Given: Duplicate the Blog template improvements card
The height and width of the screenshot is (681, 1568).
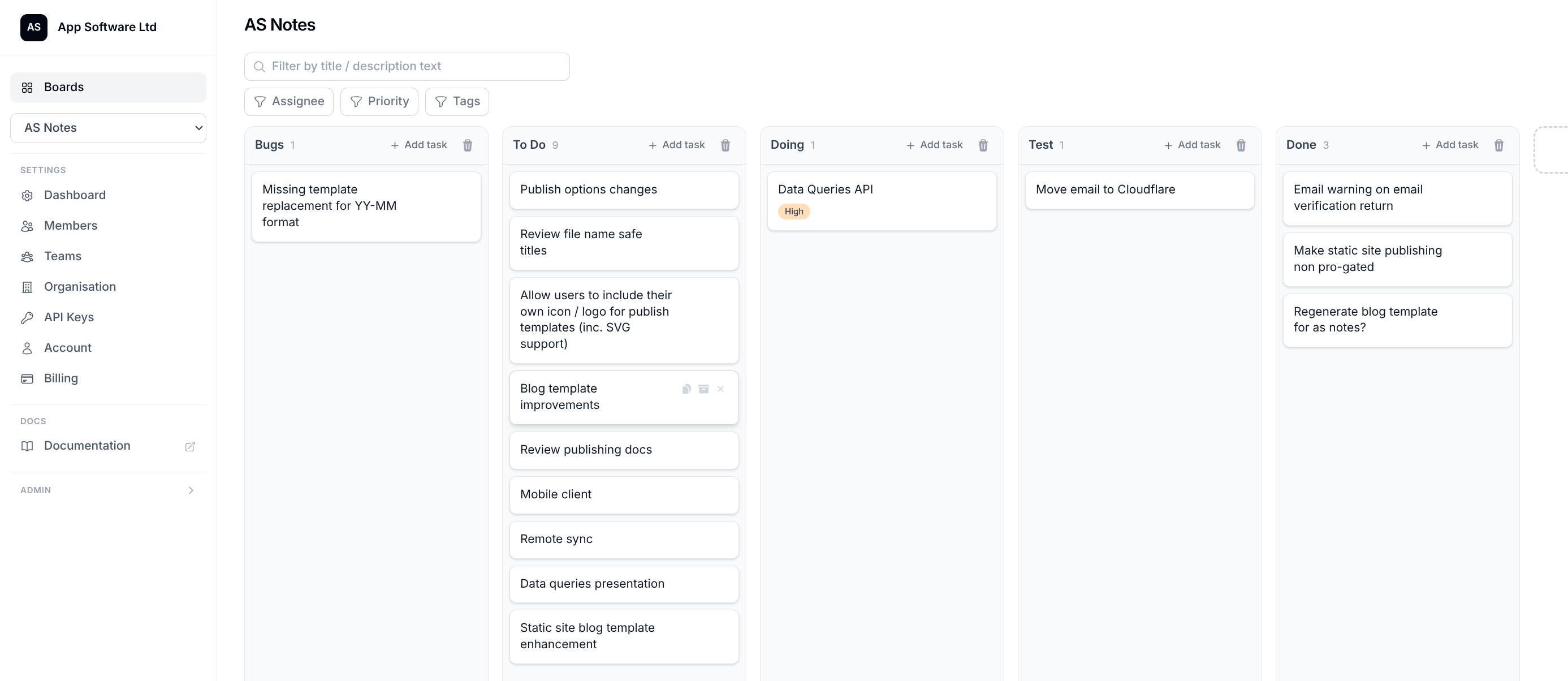Looking at the screenshot, I should 686,389.
